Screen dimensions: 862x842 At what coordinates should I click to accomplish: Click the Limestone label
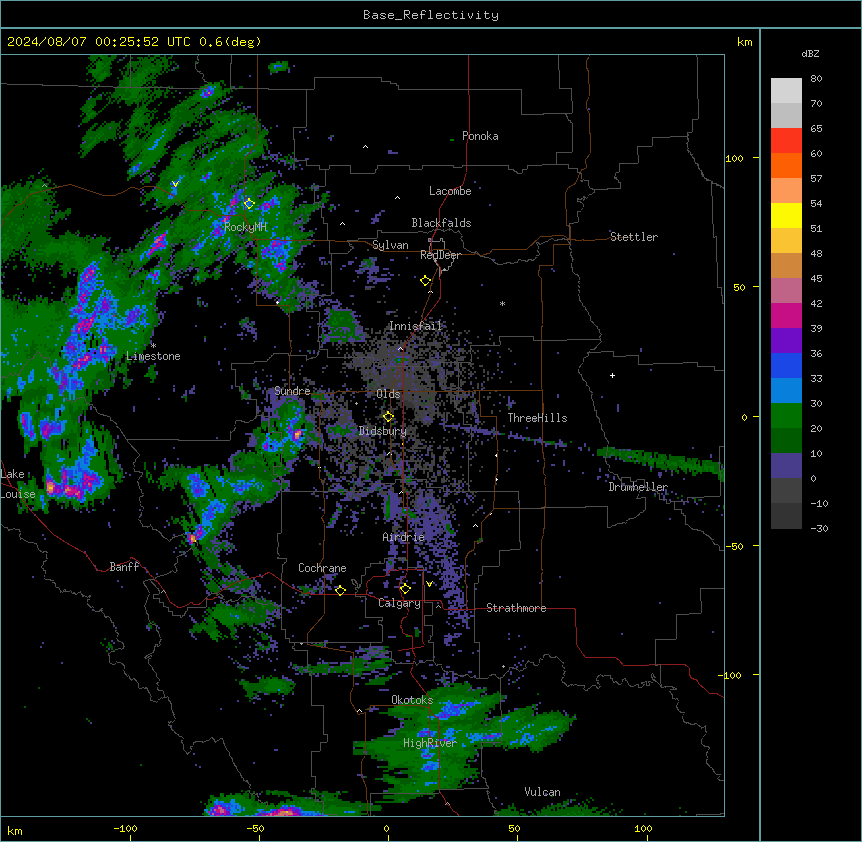(x=153, y=356)
